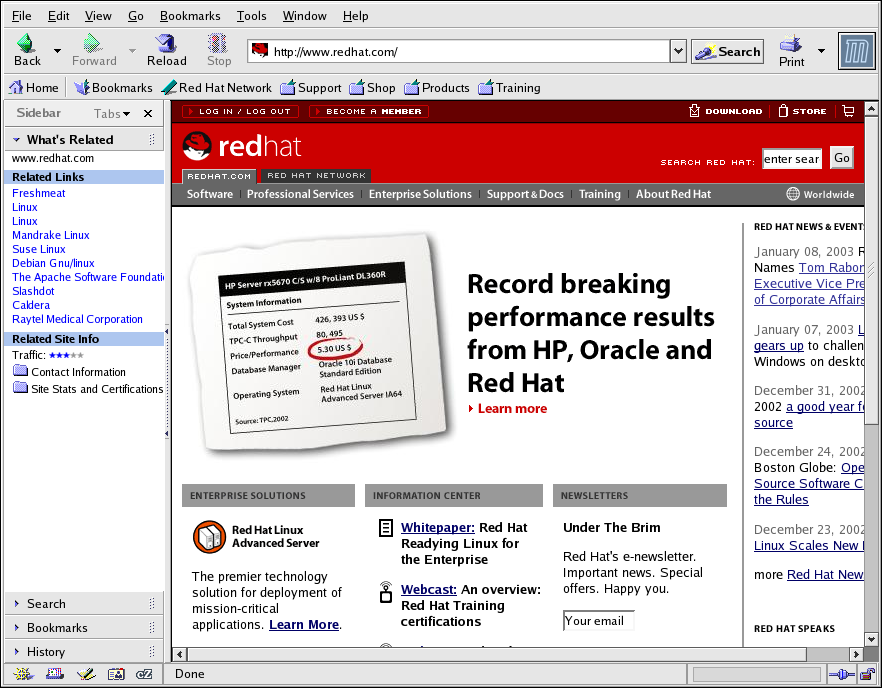882x688 pixels.
Task: Open Address Book from the status bar icon
Action: 116,674
